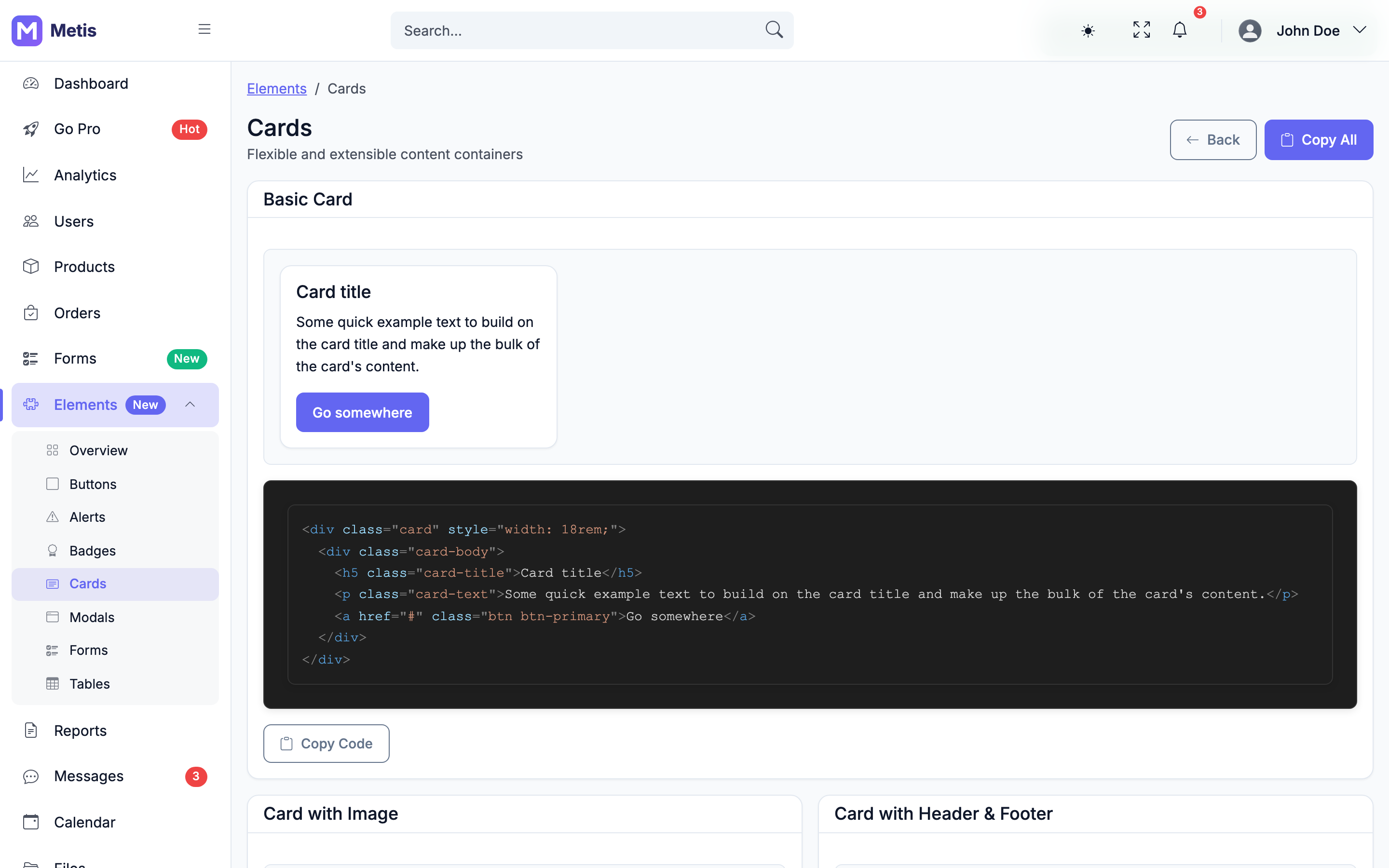Open Modals under Elements
Screen dimensions: 1389x868
(x=115, y=617)
